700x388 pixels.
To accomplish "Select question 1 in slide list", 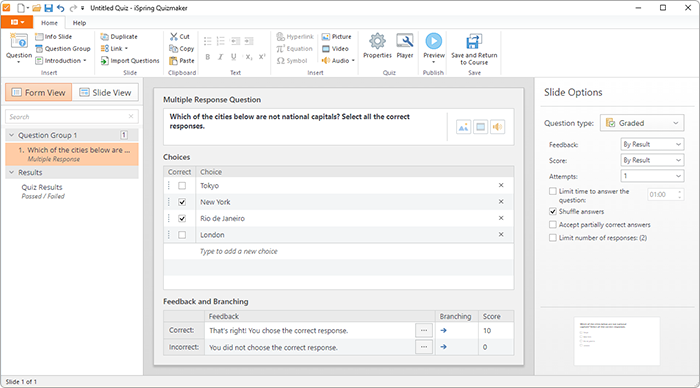I will (x=72, y=154).
